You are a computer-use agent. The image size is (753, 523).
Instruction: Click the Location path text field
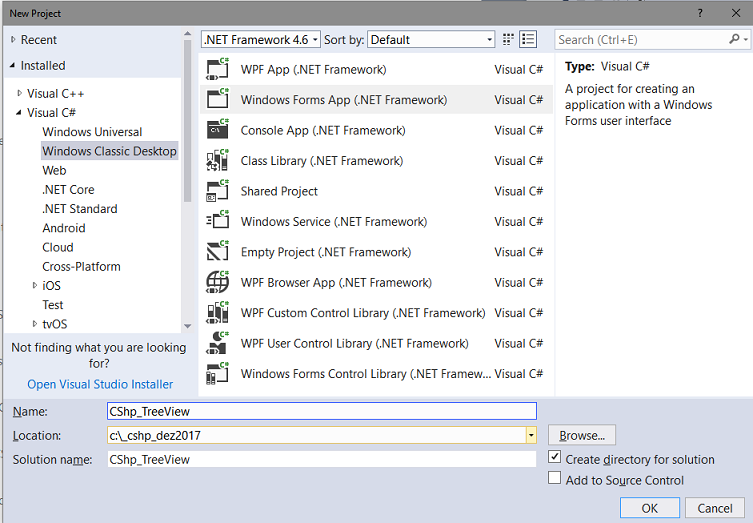tap(316, 436)
